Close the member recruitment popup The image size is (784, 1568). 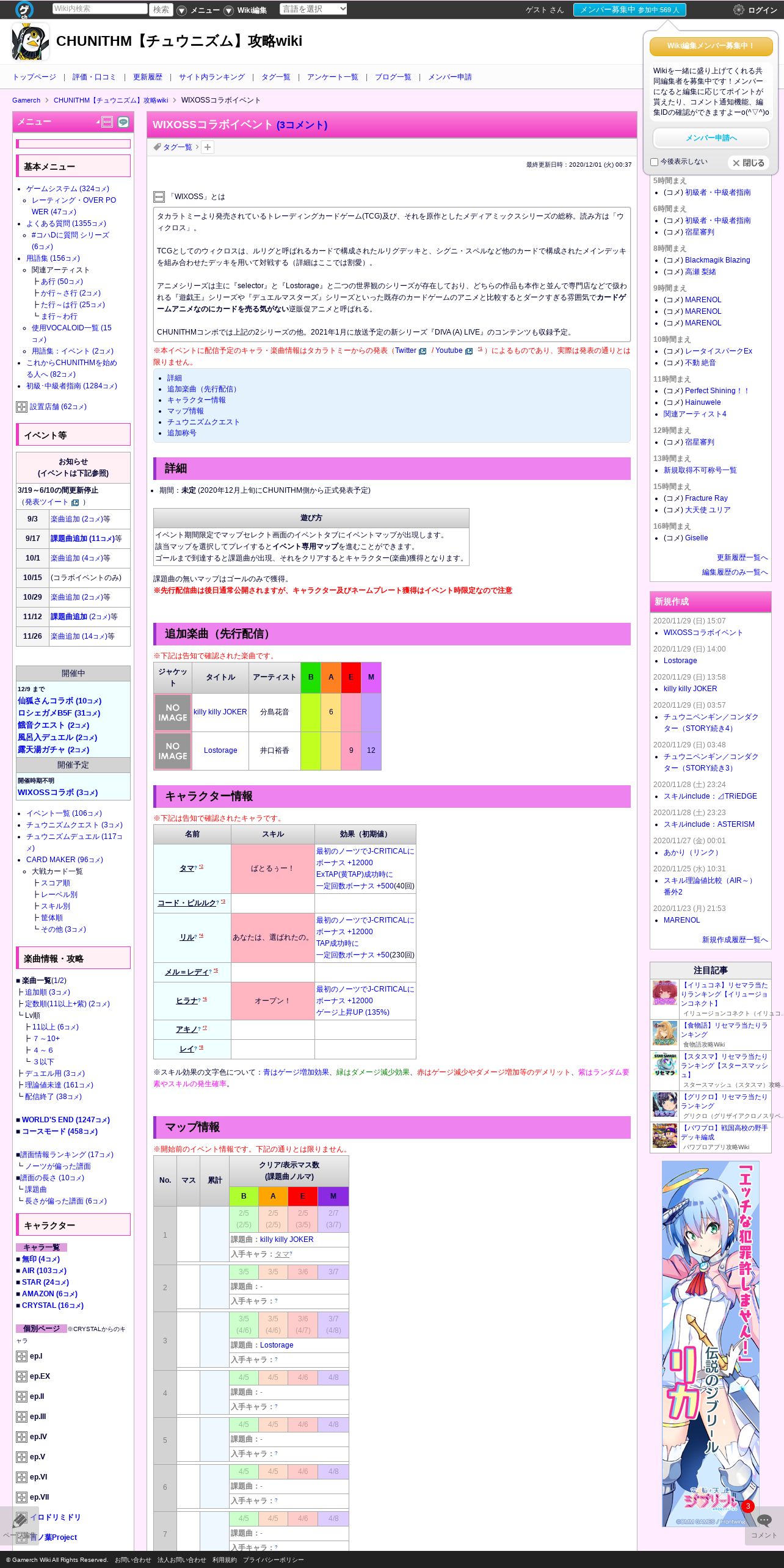click(749, 163)
